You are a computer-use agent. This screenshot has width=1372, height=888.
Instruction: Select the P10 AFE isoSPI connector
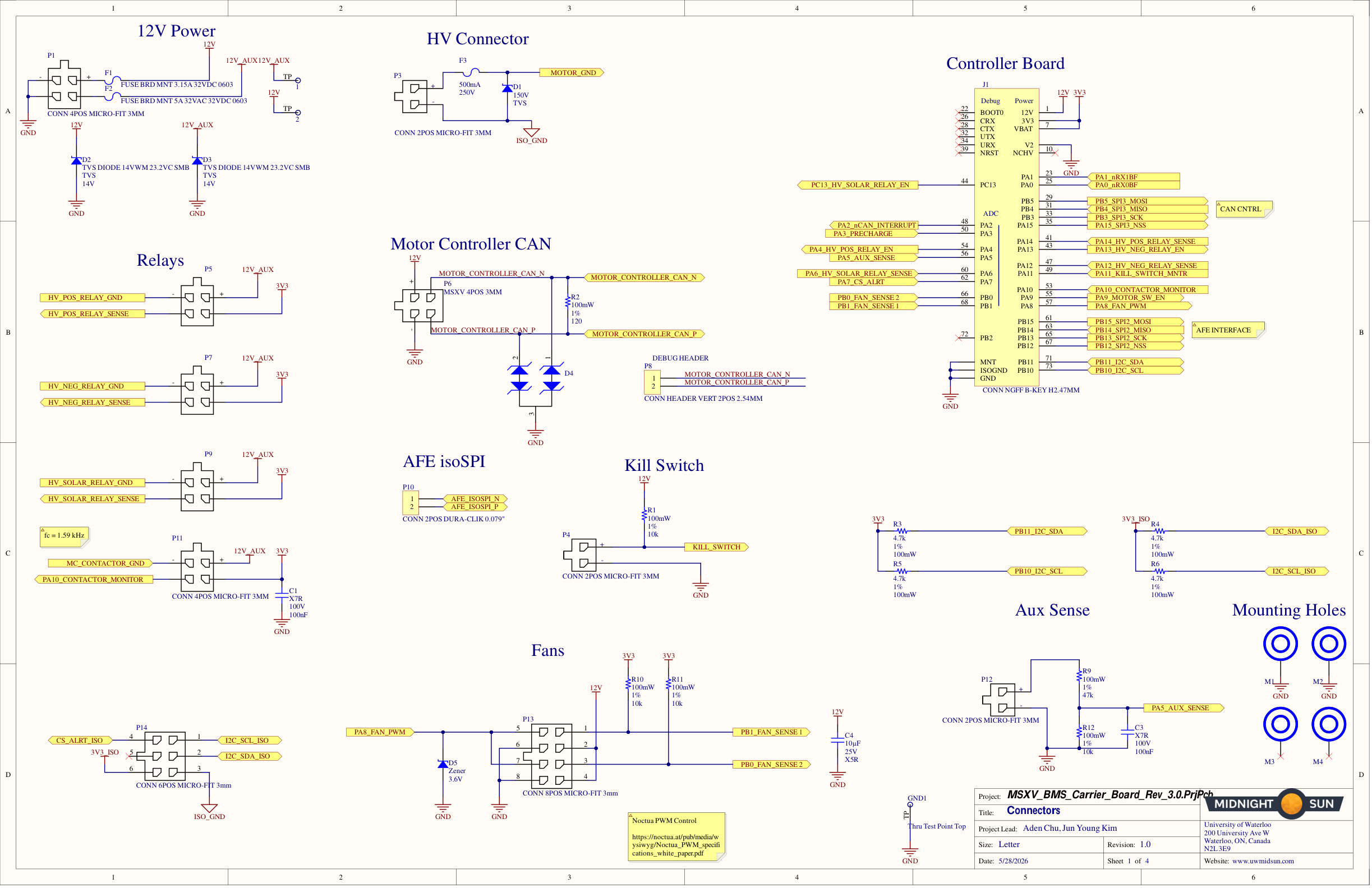411,502
